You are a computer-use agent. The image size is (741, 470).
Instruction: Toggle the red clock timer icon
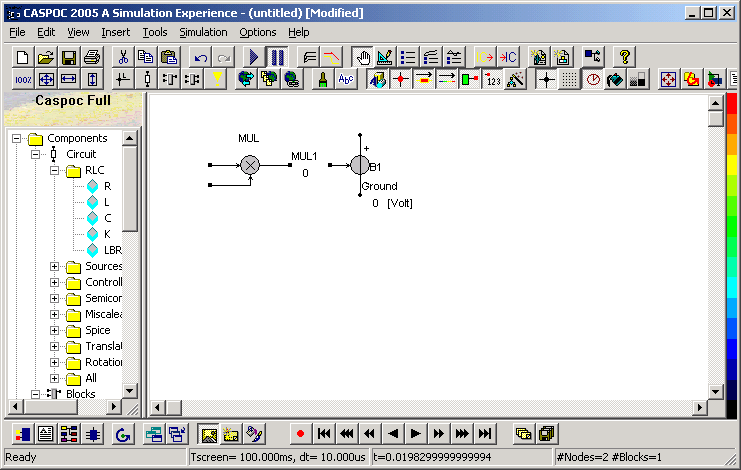593,79
